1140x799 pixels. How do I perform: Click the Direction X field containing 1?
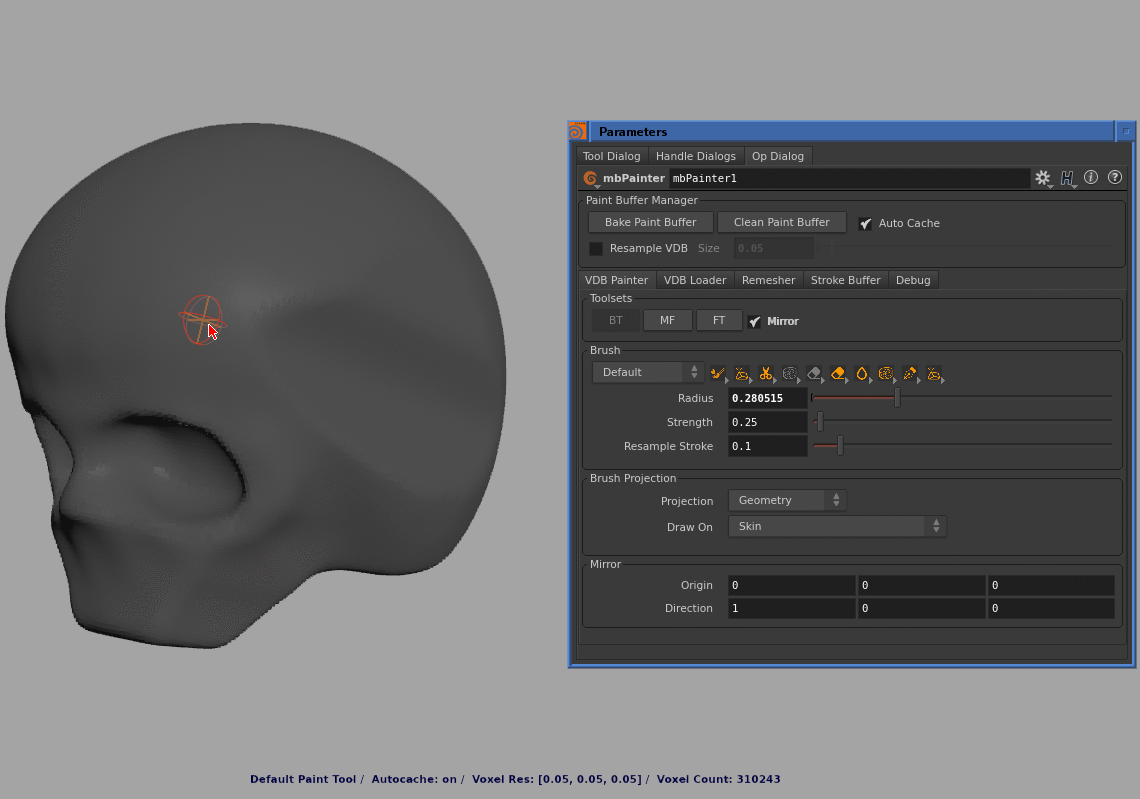(790, 608)
